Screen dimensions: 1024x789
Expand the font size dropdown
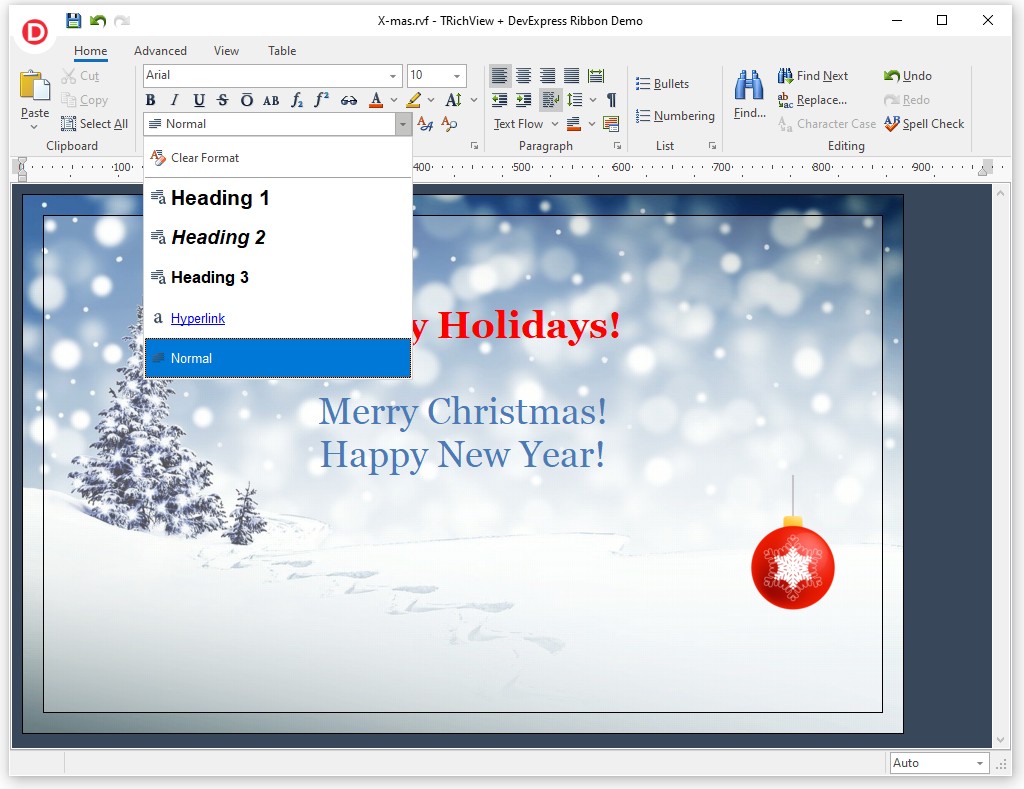coord(457,76)
